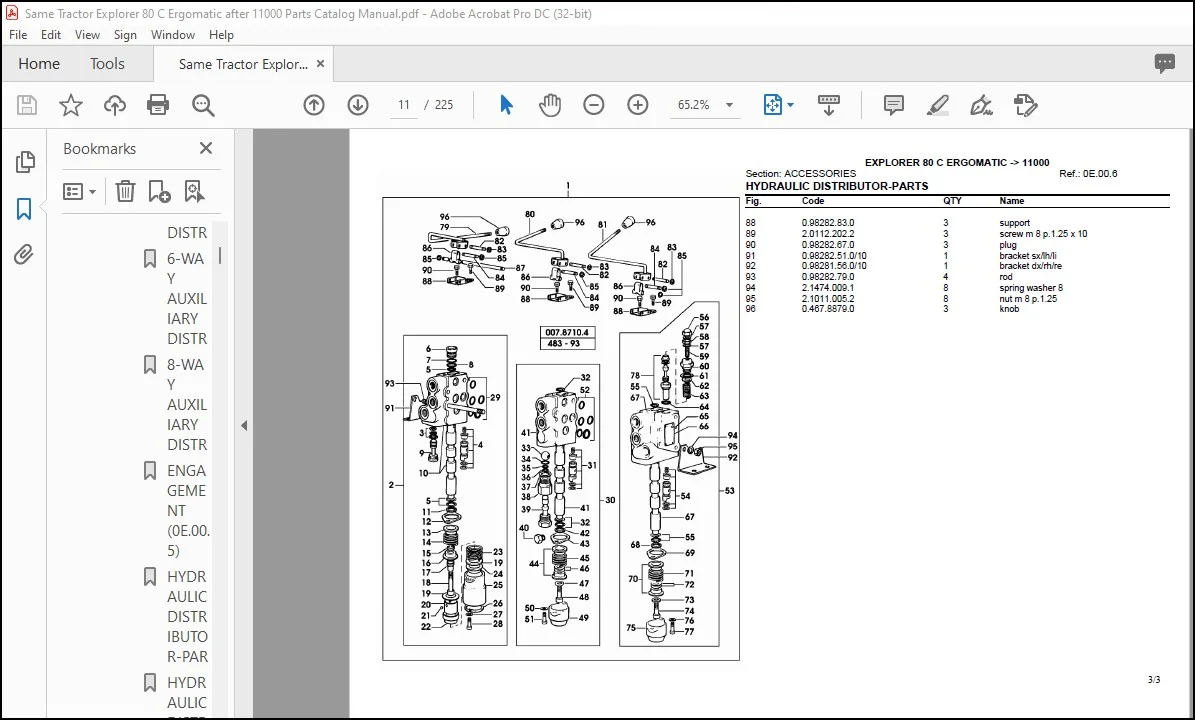Screen dimensions: 1195x720
Task: Open the Window menu
Action: pos(173,35)
